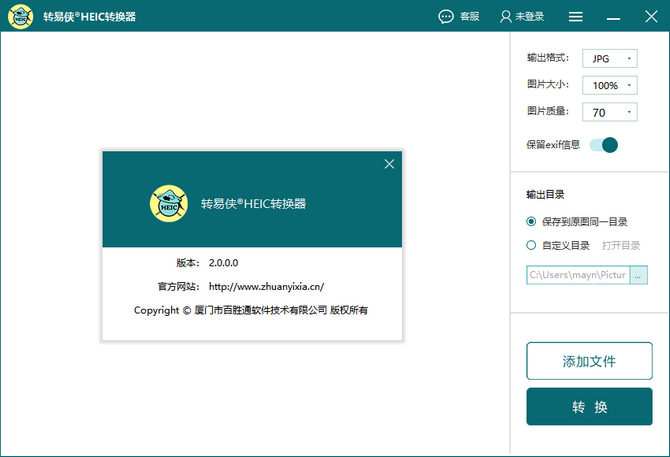Open the 输出格式 JPG dropdown

tap(610, 59)
